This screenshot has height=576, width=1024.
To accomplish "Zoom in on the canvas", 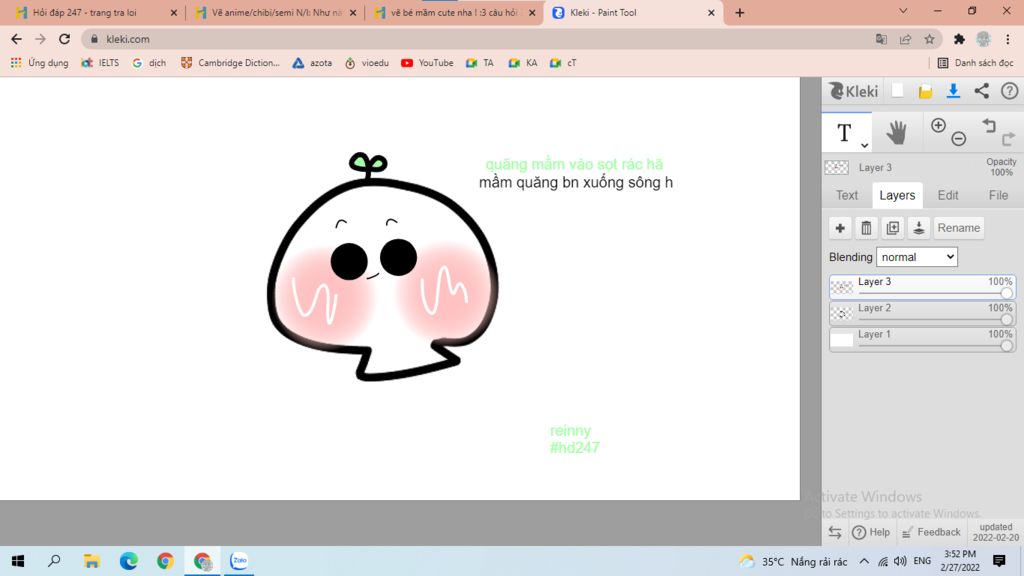I will click(x=938, y=125).
